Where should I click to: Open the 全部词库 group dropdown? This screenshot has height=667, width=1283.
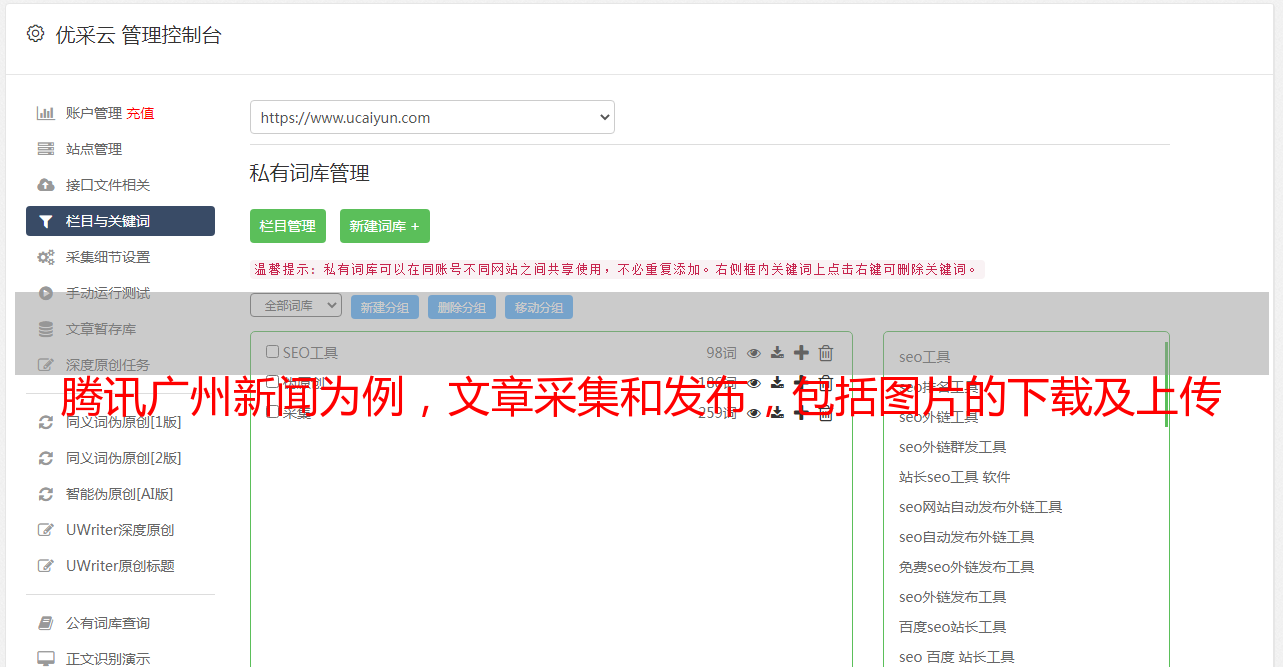click(296, 306)
